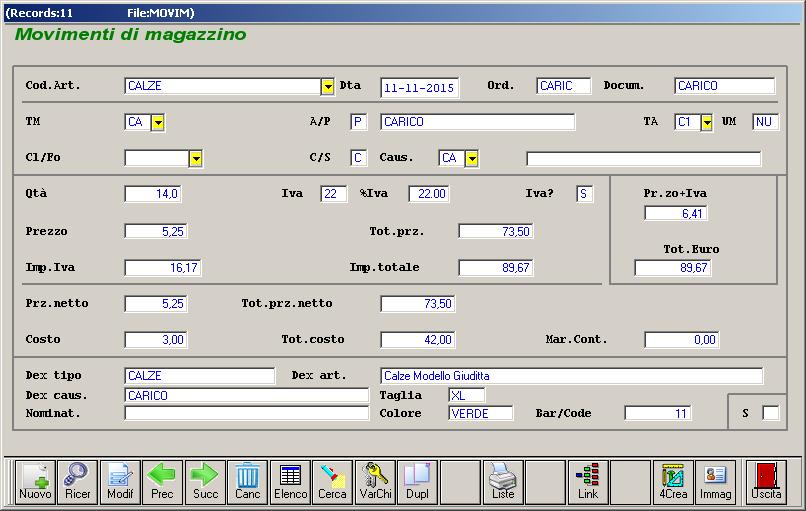Open the Cl/Fo dropdown arrow
This screenshot has height=511, width=806.
pos(195,158)
